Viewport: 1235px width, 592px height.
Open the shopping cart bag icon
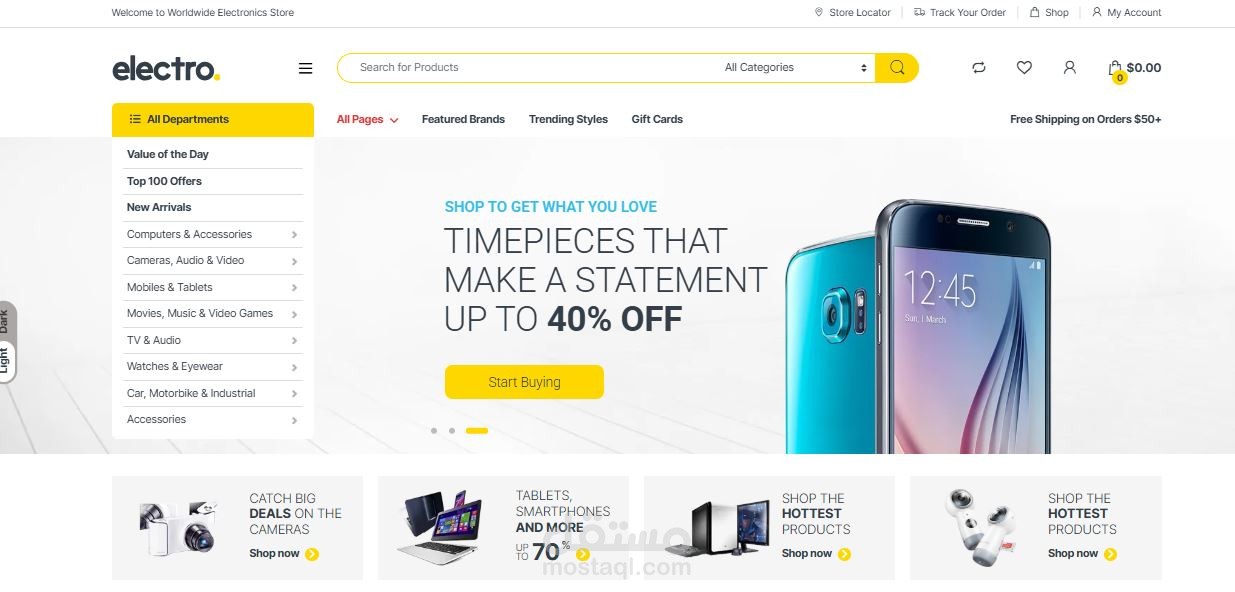pyautogui.click(x=1115, y=68)
